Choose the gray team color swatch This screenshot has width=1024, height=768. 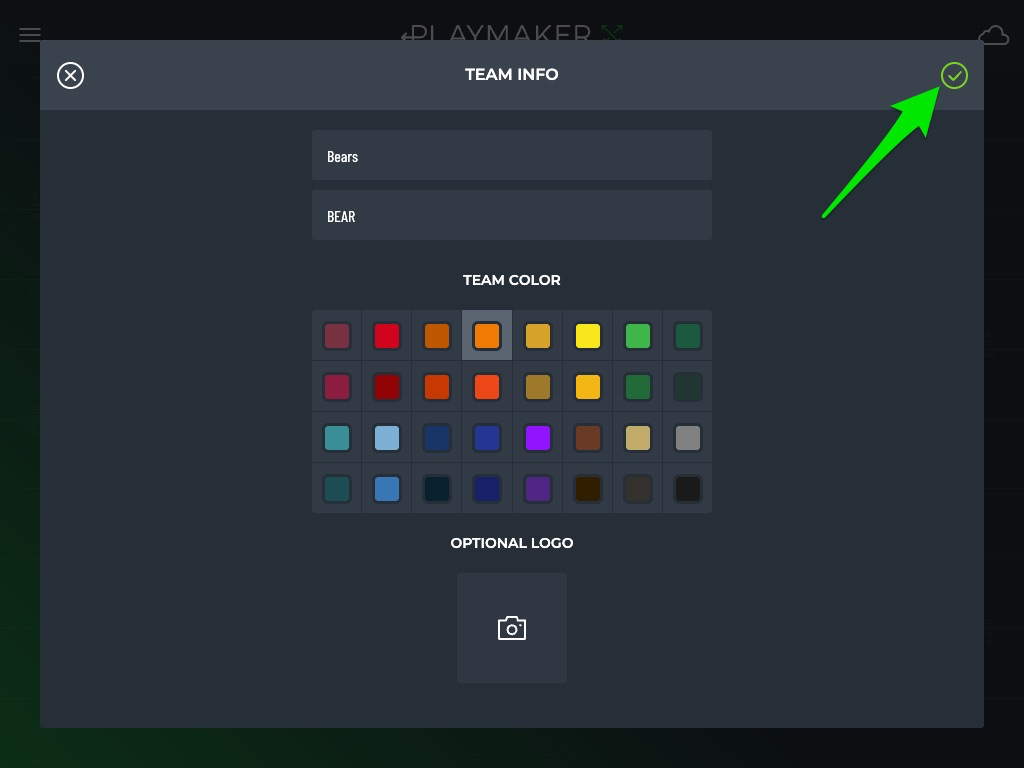point(688,438)
